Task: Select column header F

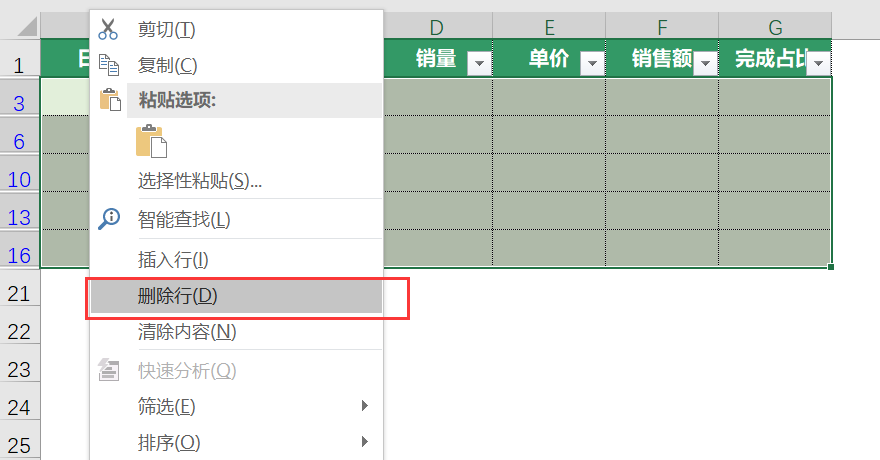Action: (x=662, y=26)
